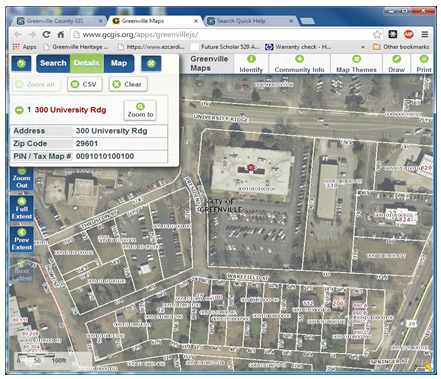Screen dimensions: 441x379
Task: Expand hidden bookmarks chevron
Action: (363, 47)
